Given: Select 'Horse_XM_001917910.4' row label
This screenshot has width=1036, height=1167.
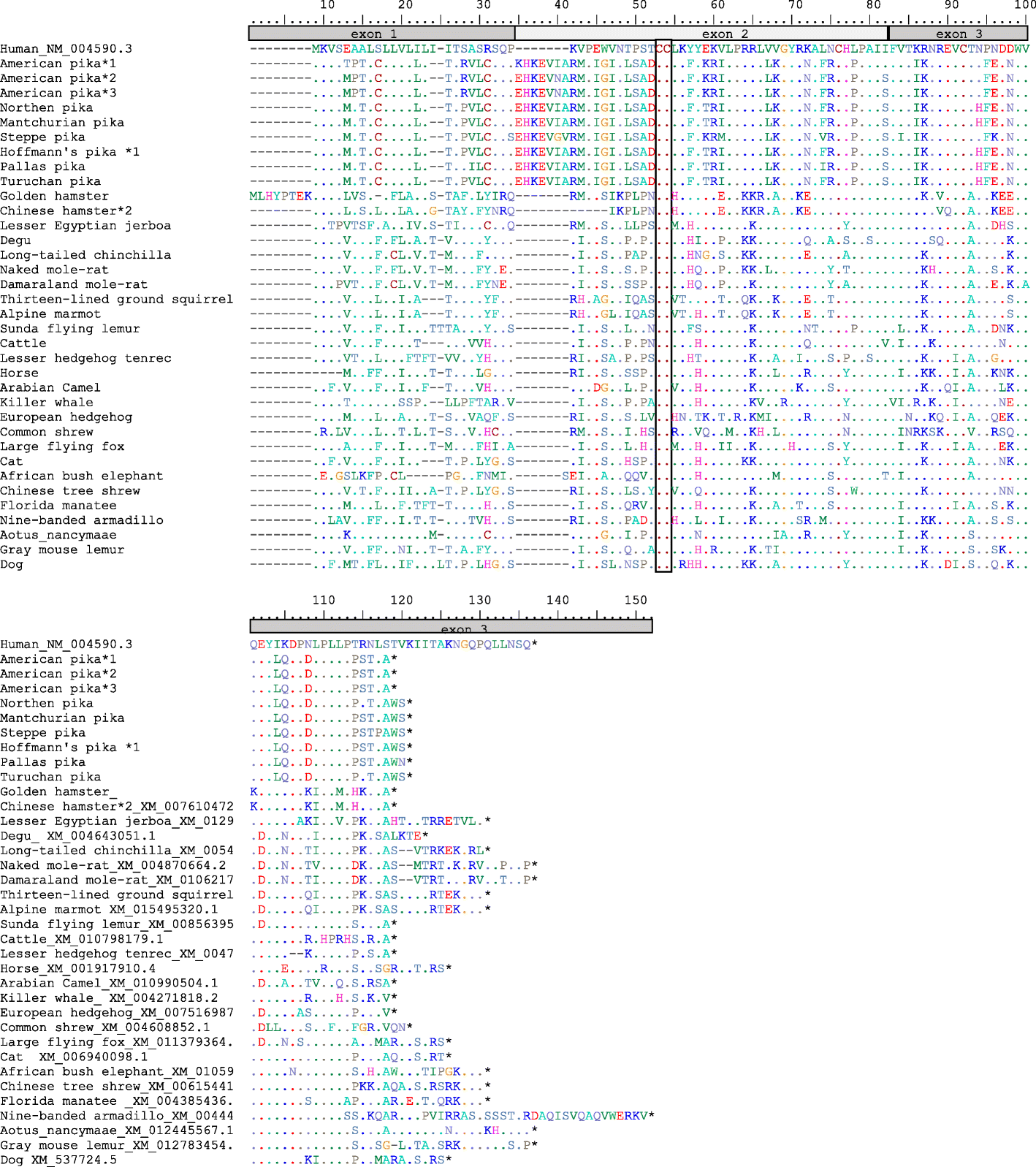Looking at the screenshot, I should click(78, 968).
